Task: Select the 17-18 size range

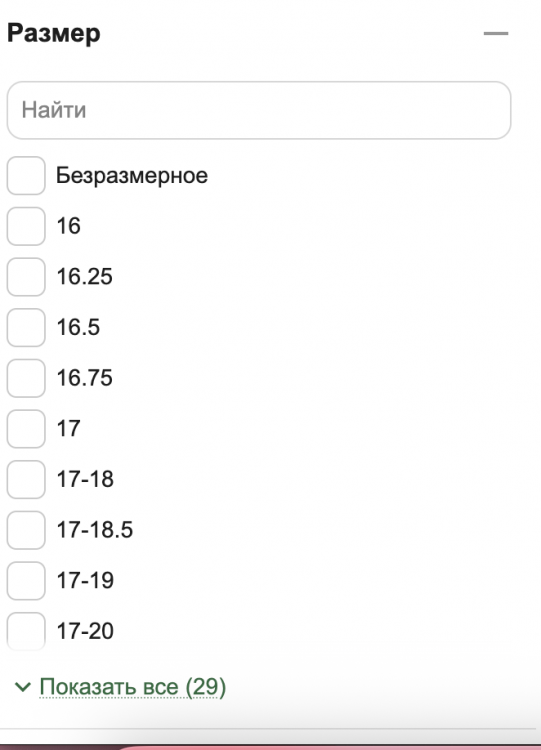Action: tap(26, 479)
